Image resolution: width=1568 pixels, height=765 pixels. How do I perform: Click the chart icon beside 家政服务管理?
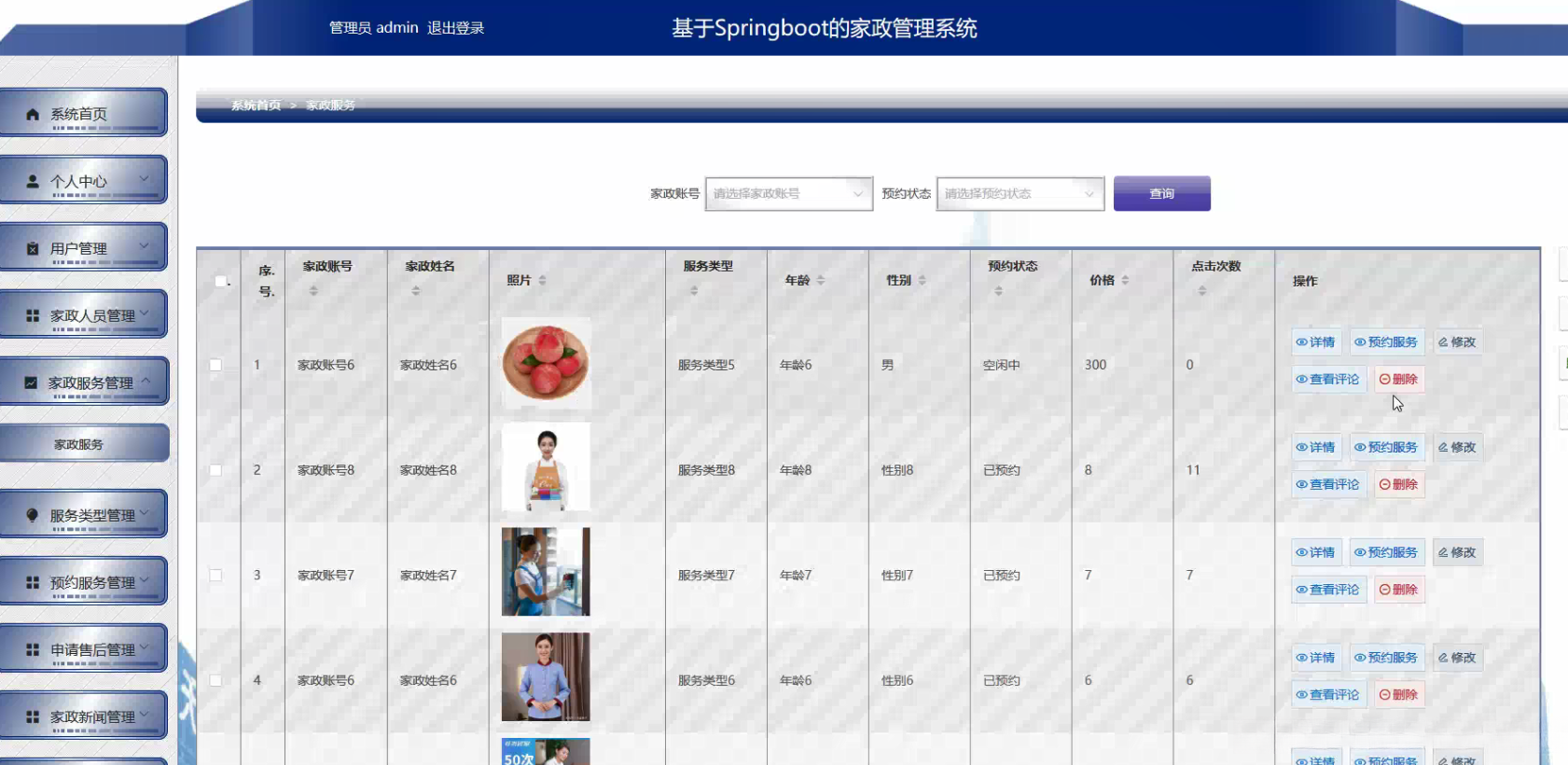coord(31,382)
